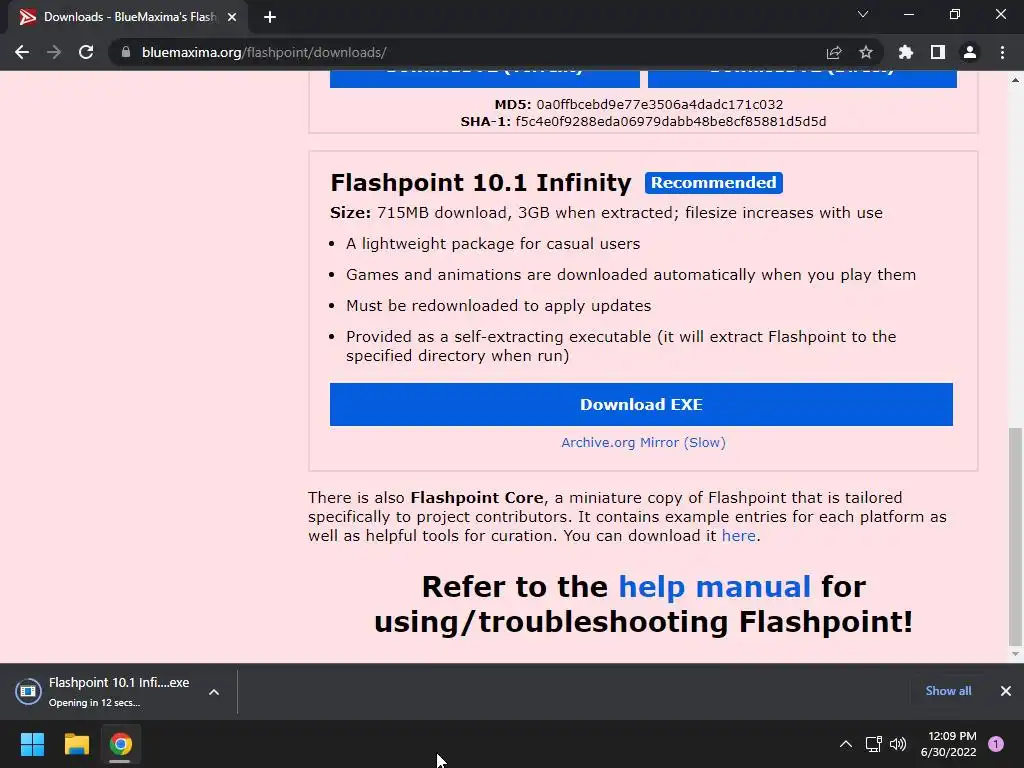Bookmark this page with the star icon
Screen dimensions: 1024x768
pos(866,52)
